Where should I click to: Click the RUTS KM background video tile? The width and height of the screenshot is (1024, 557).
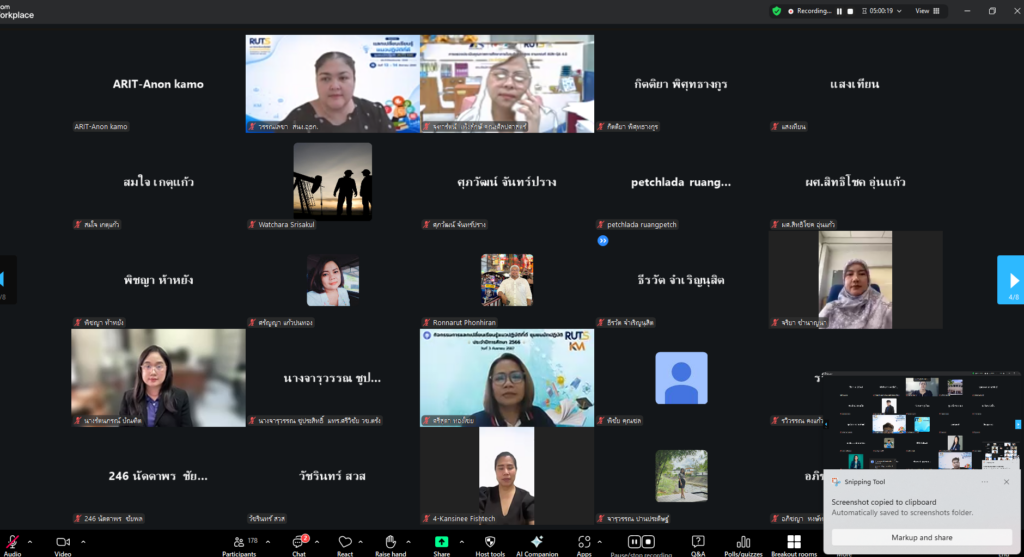point(507,378)
